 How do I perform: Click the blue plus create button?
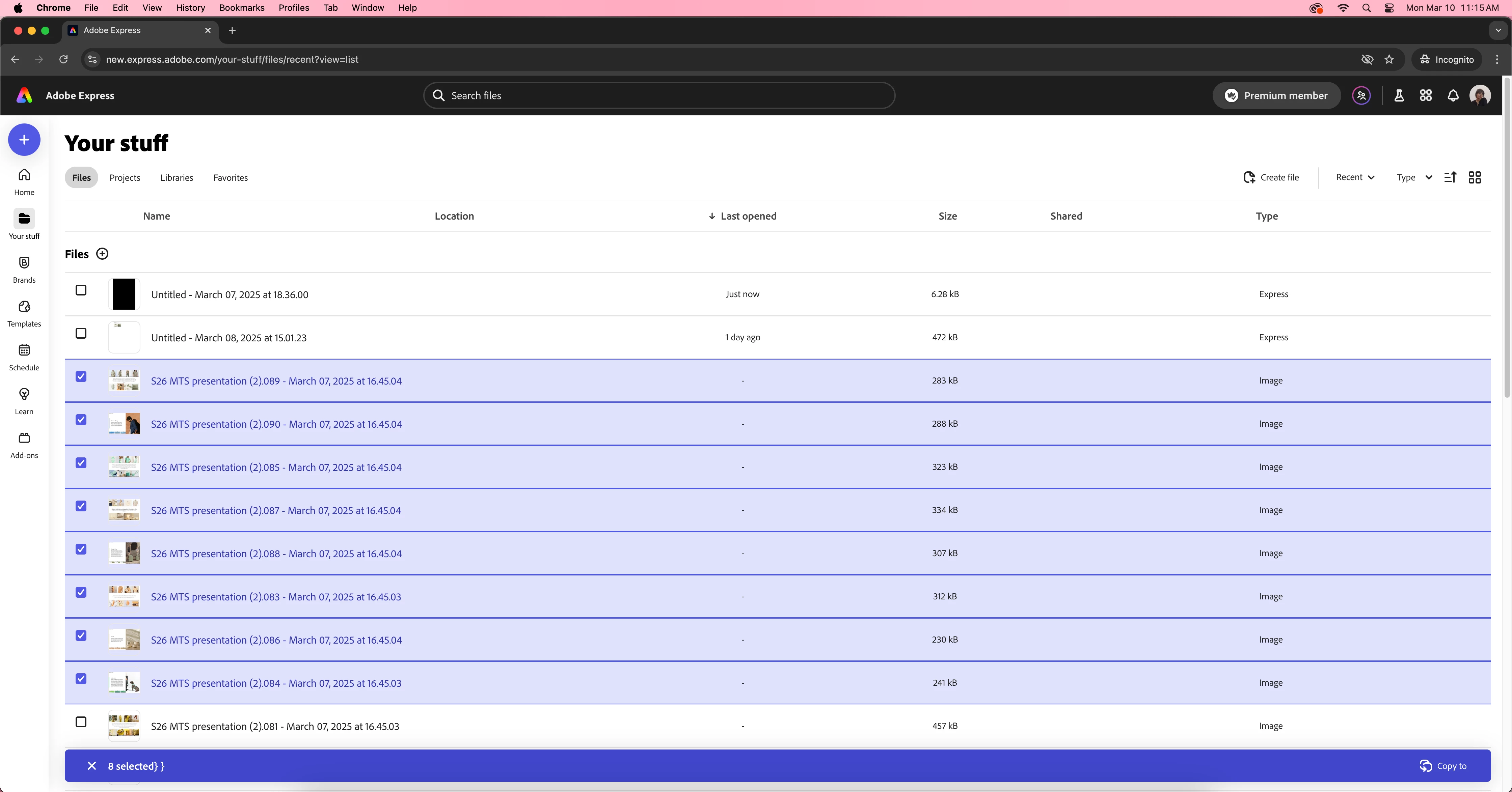click(x=24, y=140)
